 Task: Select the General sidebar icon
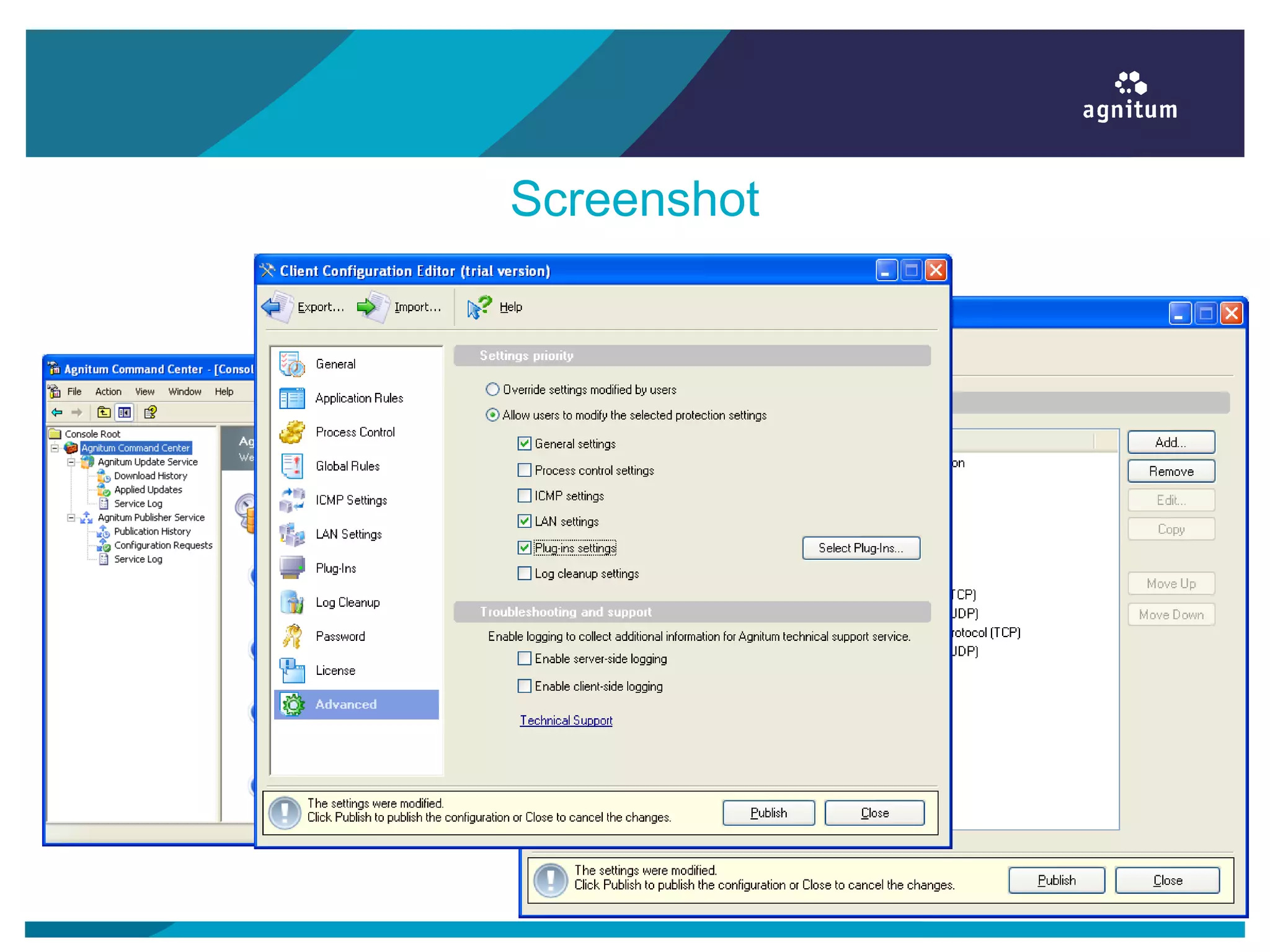point(292,364)
